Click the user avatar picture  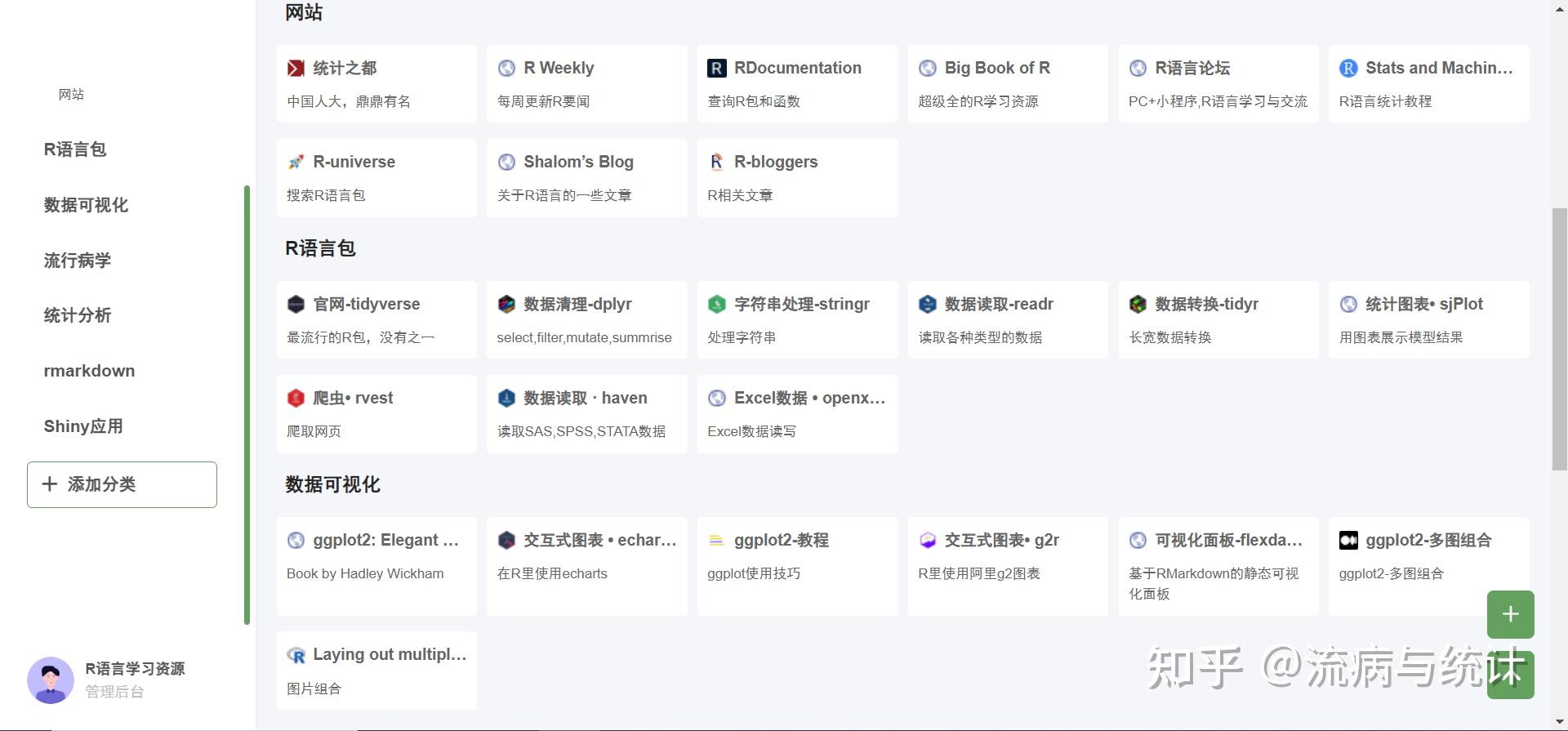point(51,680)
